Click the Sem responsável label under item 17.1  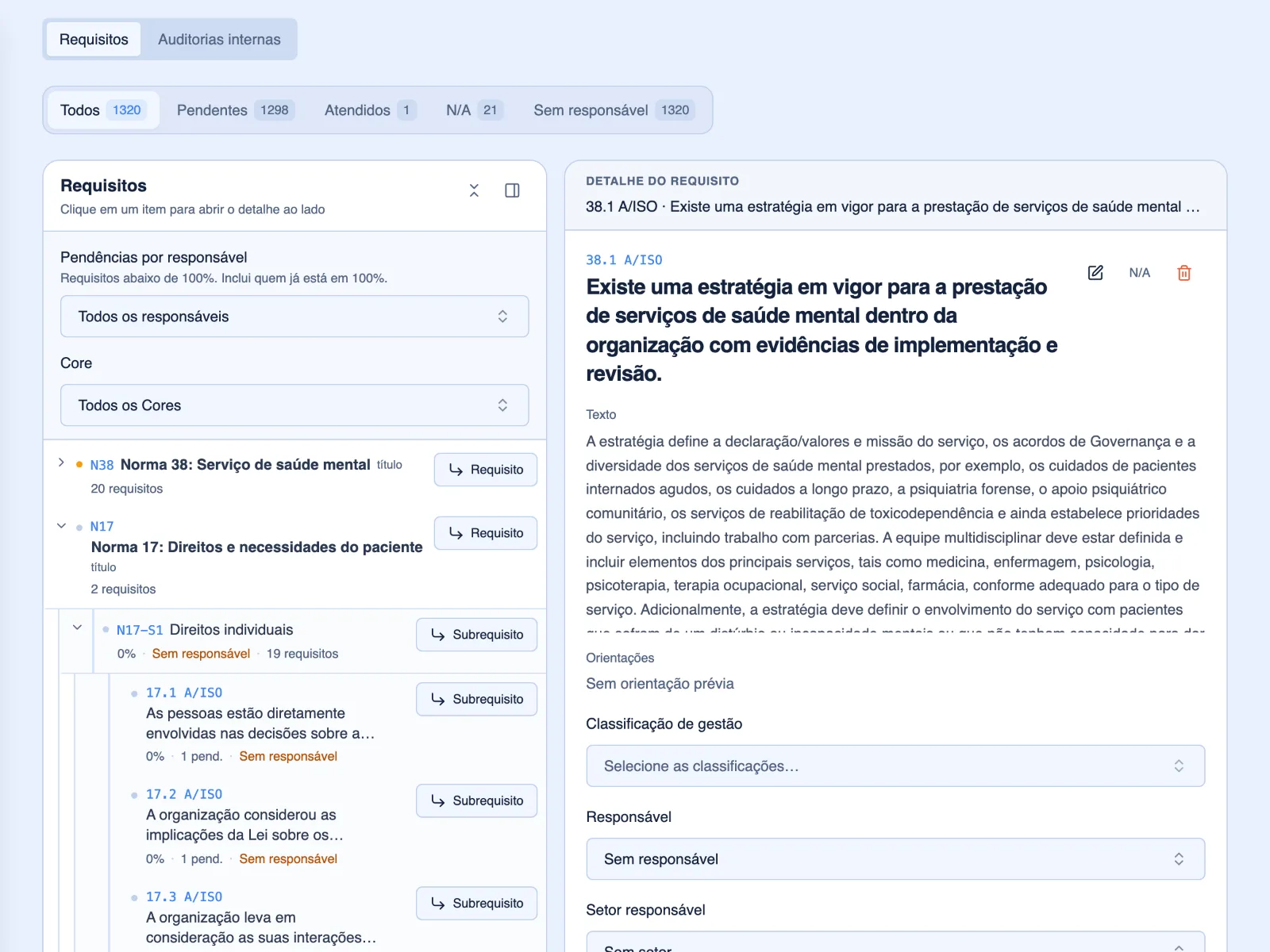288,756
